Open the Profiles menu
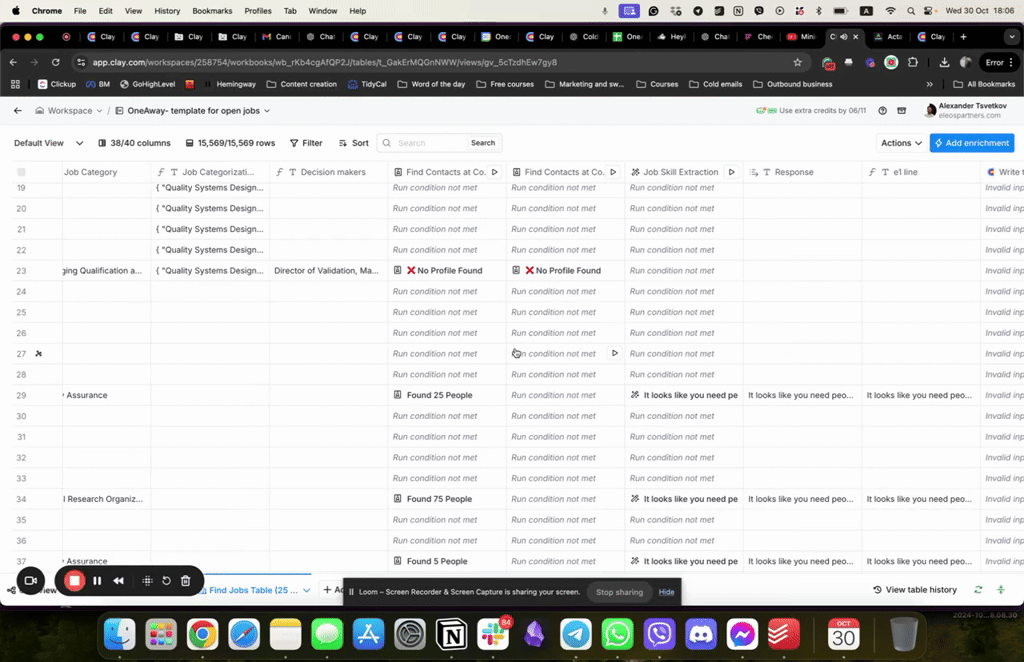The height and width of the screenshot is (662, 1024). 258,11
